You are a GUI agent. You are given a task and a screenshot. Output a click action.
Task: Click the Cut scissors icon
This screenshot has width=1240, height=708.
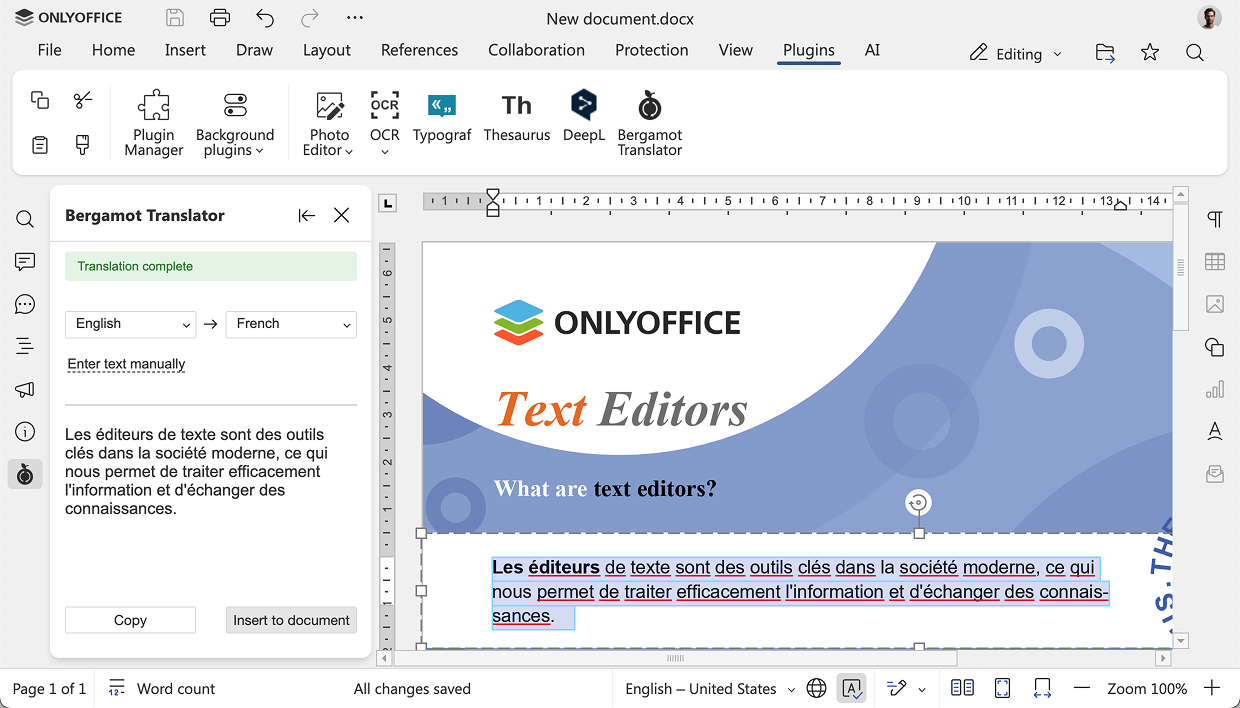point(83,100)
